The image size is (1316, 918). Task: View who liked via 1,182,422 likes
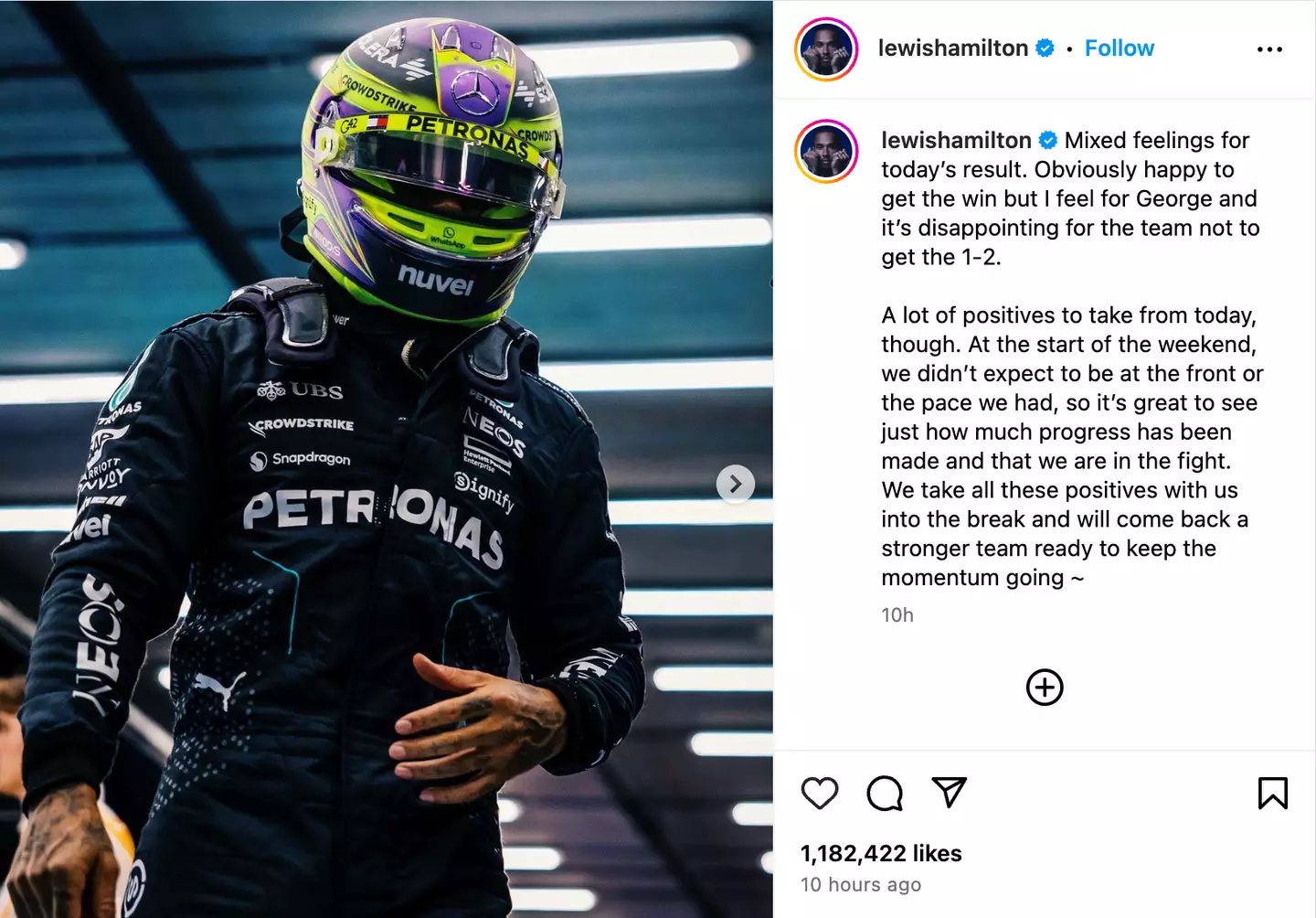pos(881,853)
